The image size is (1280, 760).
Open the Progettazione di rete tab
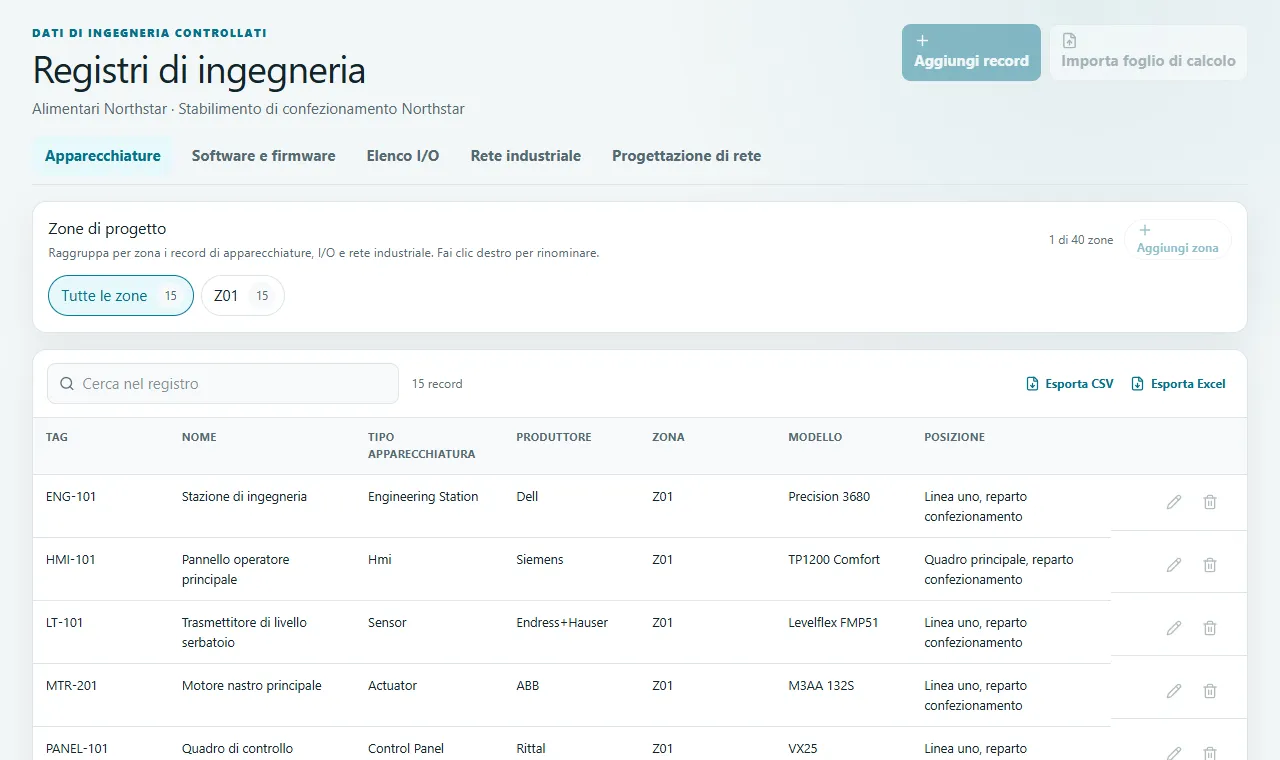point(687,156)
